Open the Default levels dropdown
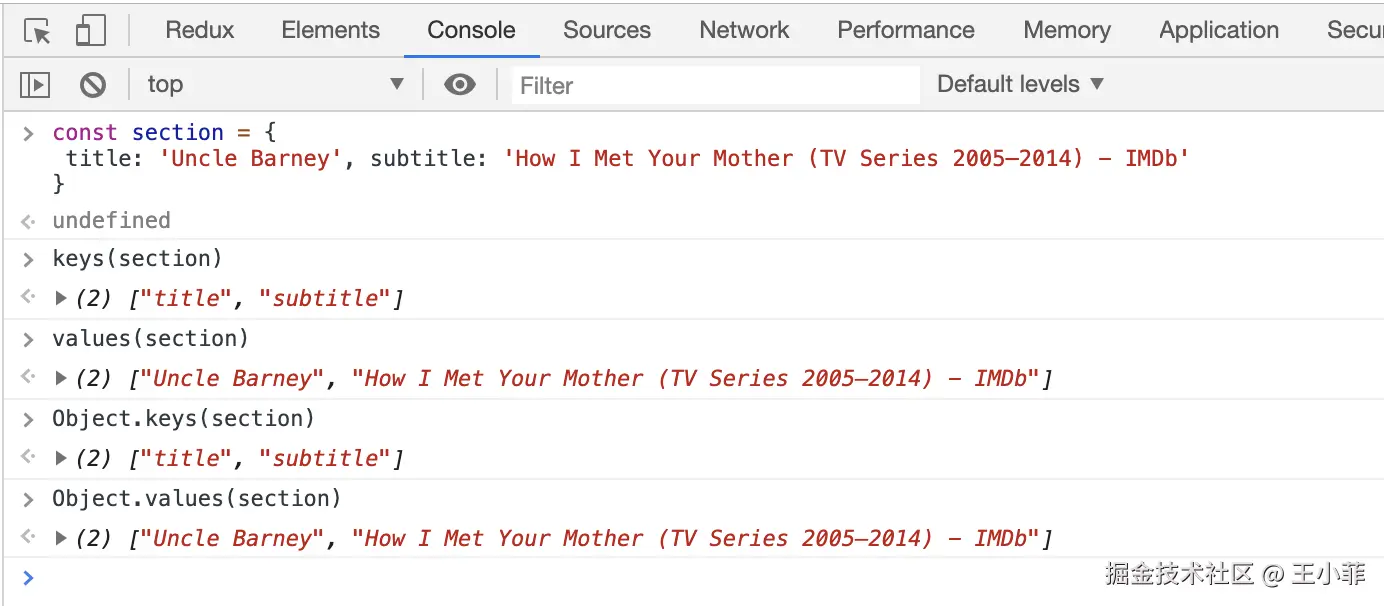Viewport: 1384px width, 606px height. pos(1020,85)
